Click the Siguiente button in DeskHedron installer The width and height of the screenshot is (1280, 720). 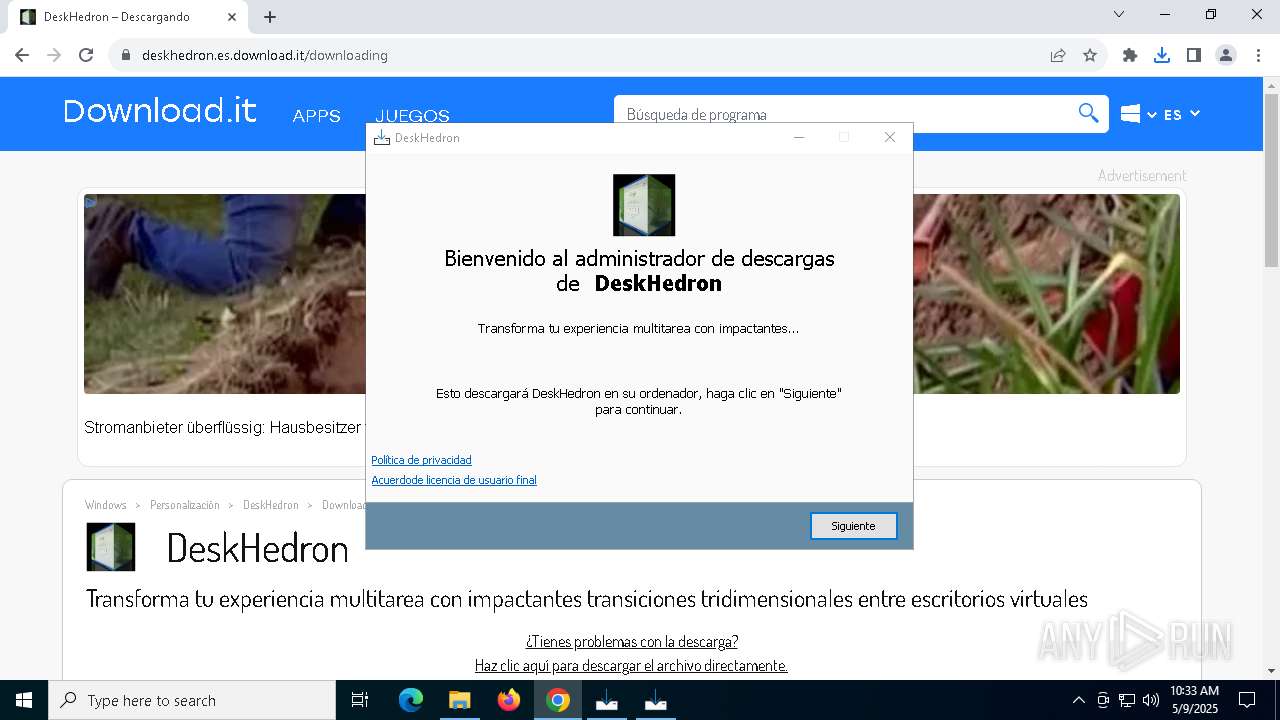[853, 526]
